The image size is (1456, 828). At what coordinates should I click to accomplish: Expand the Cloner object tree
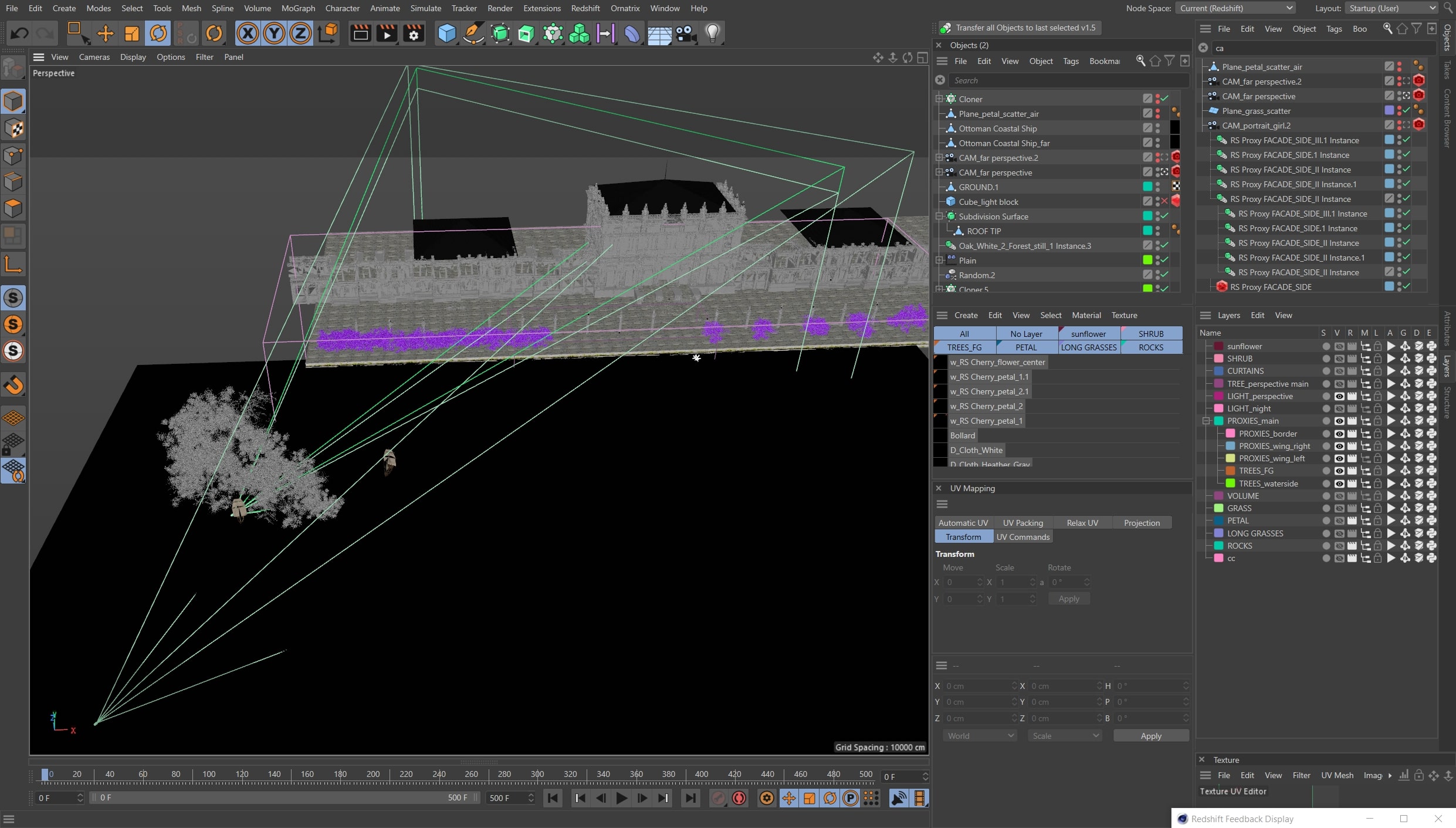[x=939, y=99]
